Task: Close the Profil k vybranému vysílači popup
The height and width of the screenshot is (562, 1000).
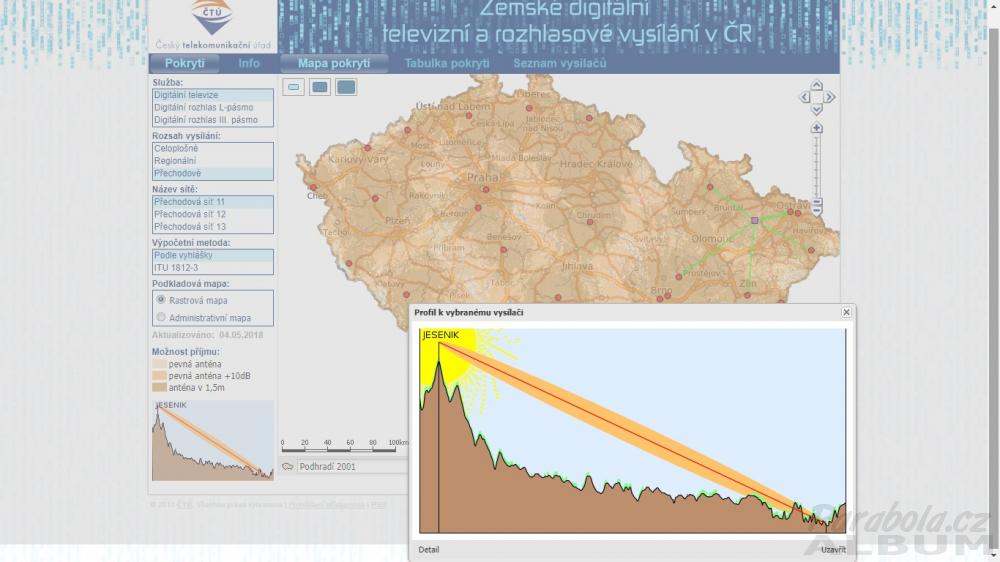Action: click(846, 312)
